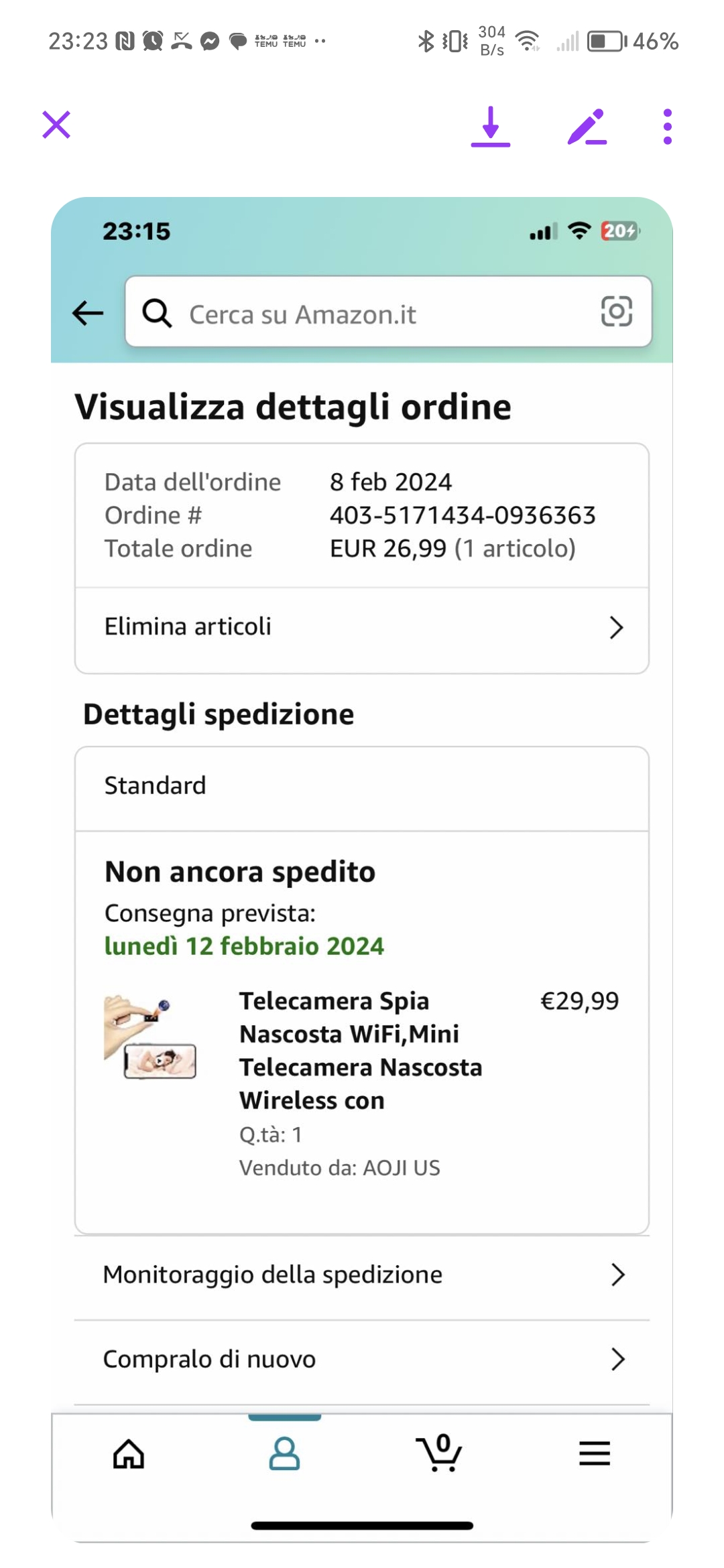Expand the Compralo di nuovo chevron
Viewport: 724px width, 1568px height.
(x=617, y=1360)
